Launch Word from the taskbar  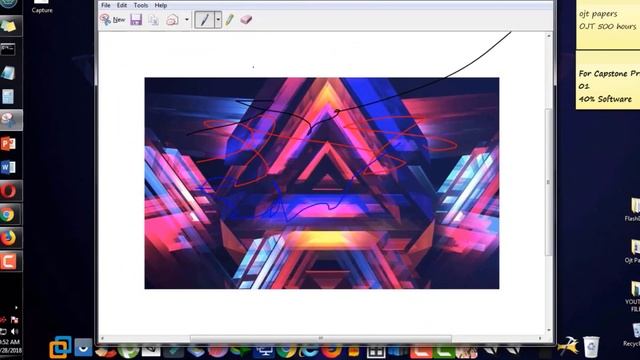click(x=8, y=167)
